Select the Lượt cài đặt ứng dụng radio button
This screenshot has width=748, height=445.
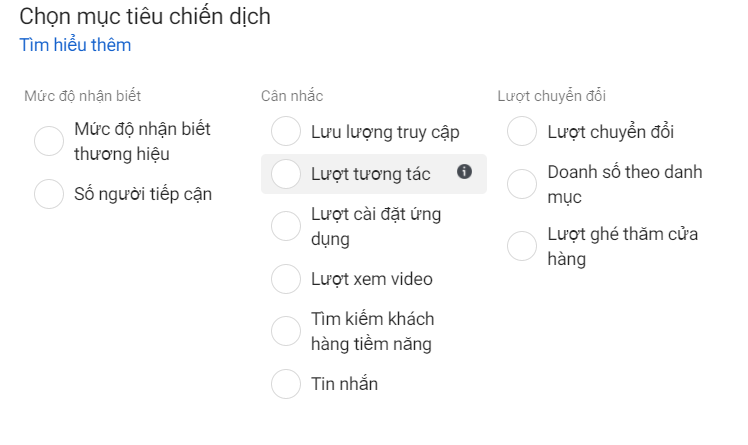pyautogui.click(x=286, y=226)
